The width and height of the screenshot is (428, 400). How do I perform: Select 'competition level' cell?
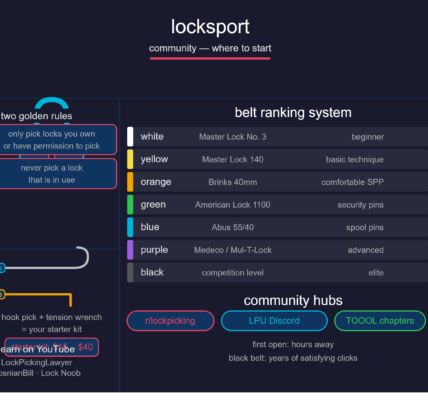coord(233,273)
